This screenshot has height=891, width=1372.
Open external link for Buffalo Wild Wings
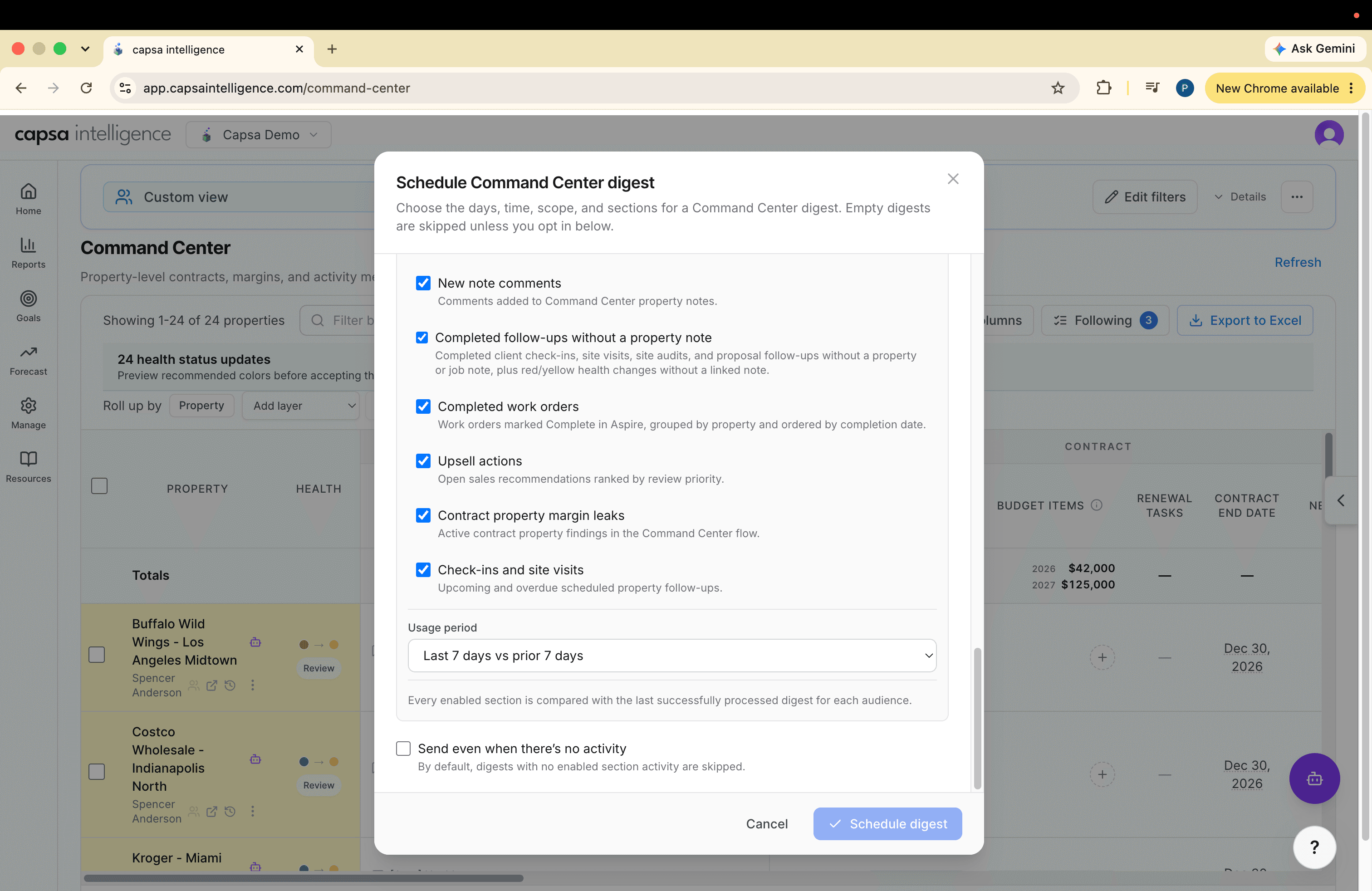pyautogui.click(x=211, y=685)
